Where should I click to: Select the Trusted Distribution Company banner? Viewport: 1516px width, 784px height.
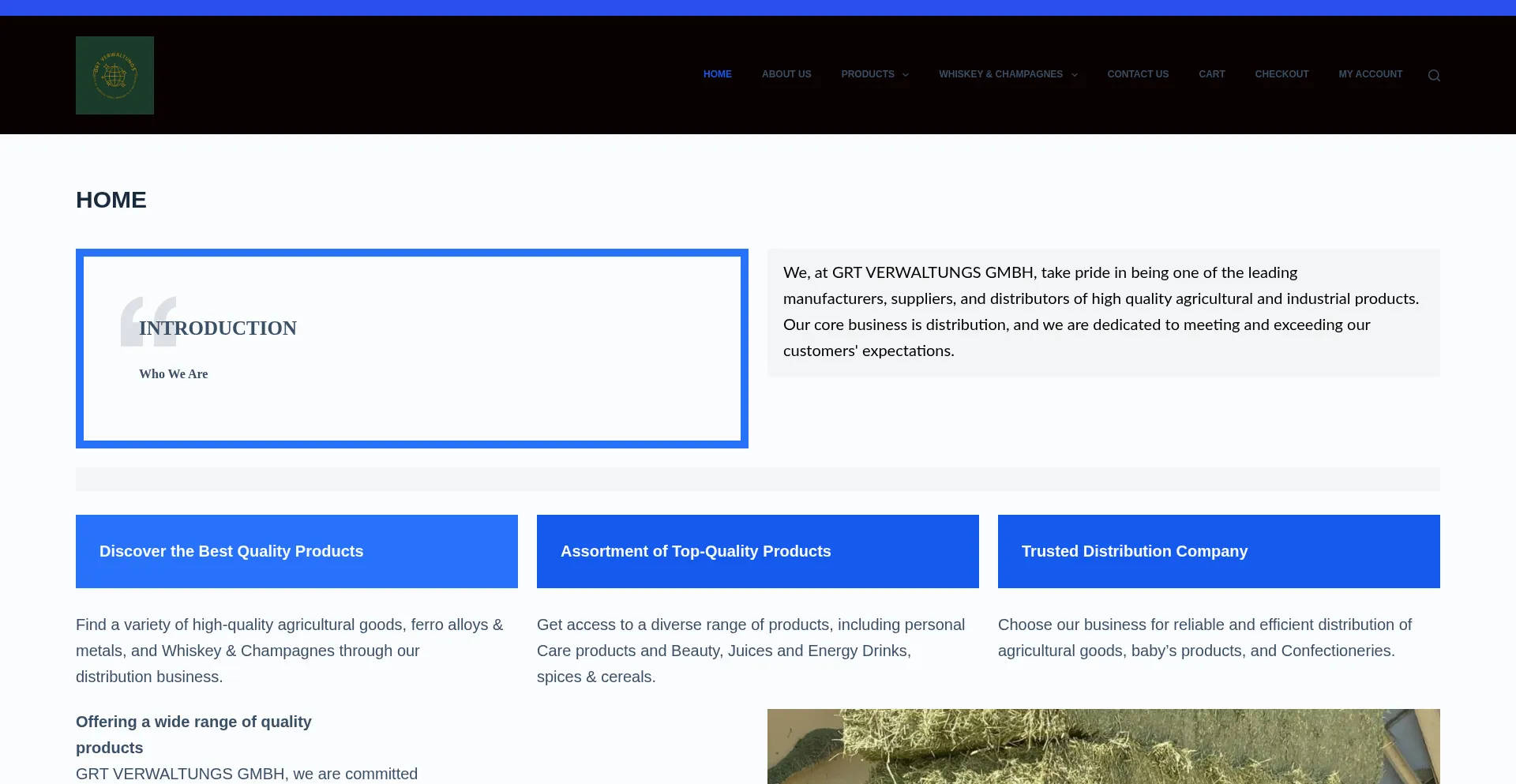[1219, 551]
